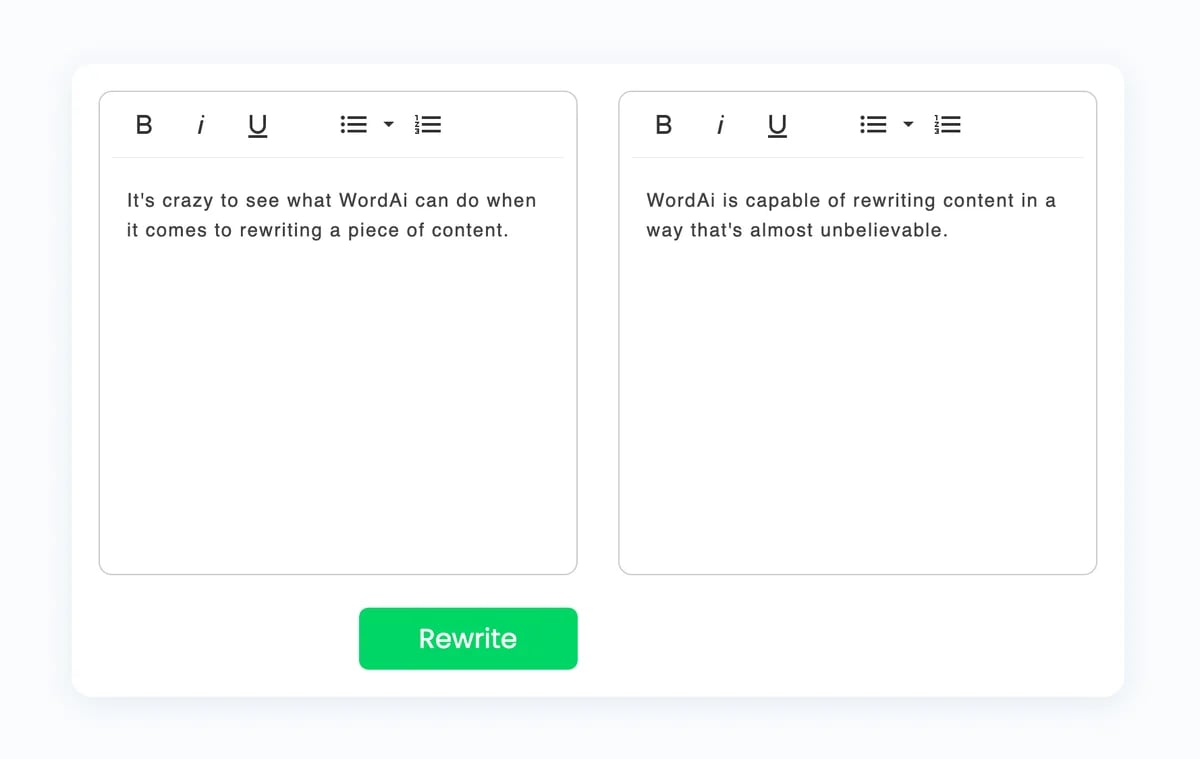Image resolution: width=1200 pixels, height=759 pixels.
Task: Place cursor on the word "crazy" in left editor
Action: tap(188, 201)
